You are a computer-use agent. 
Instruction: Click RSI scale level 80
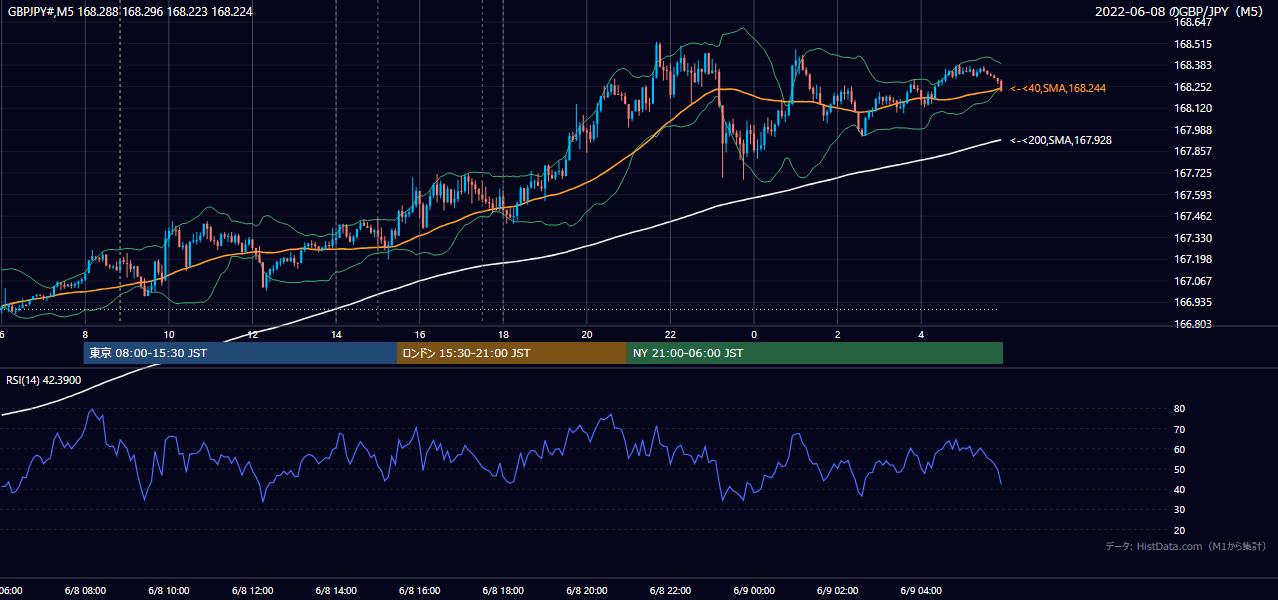click(x=1179, y=409)
